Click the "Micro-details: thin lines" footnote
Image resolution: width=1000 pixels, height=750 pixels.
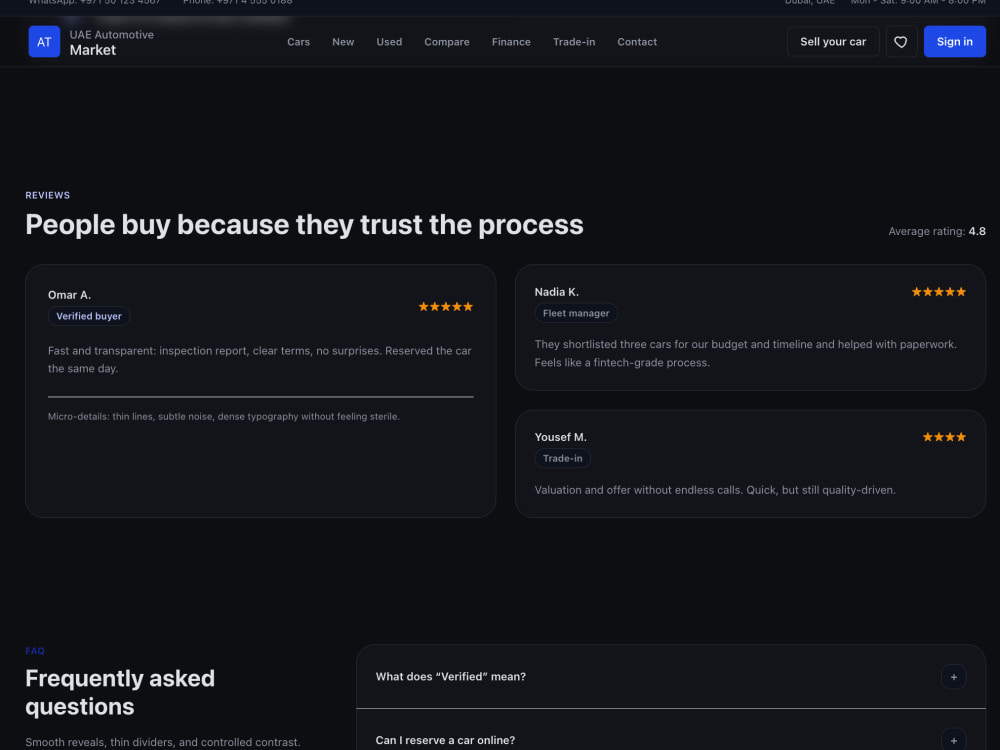coord(224,416)
